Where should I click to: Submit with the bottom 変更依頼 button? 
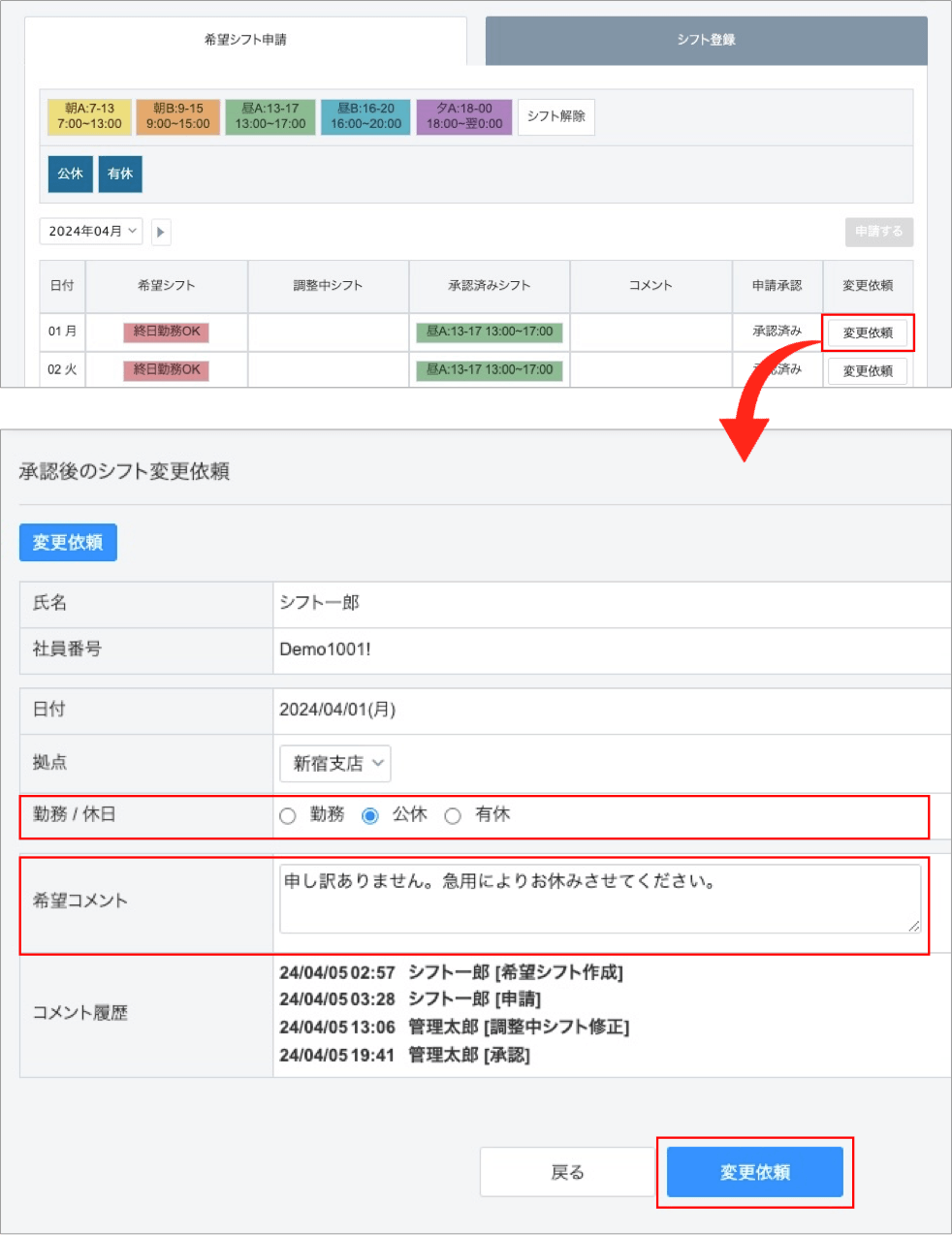click(x=754, y=1172)
